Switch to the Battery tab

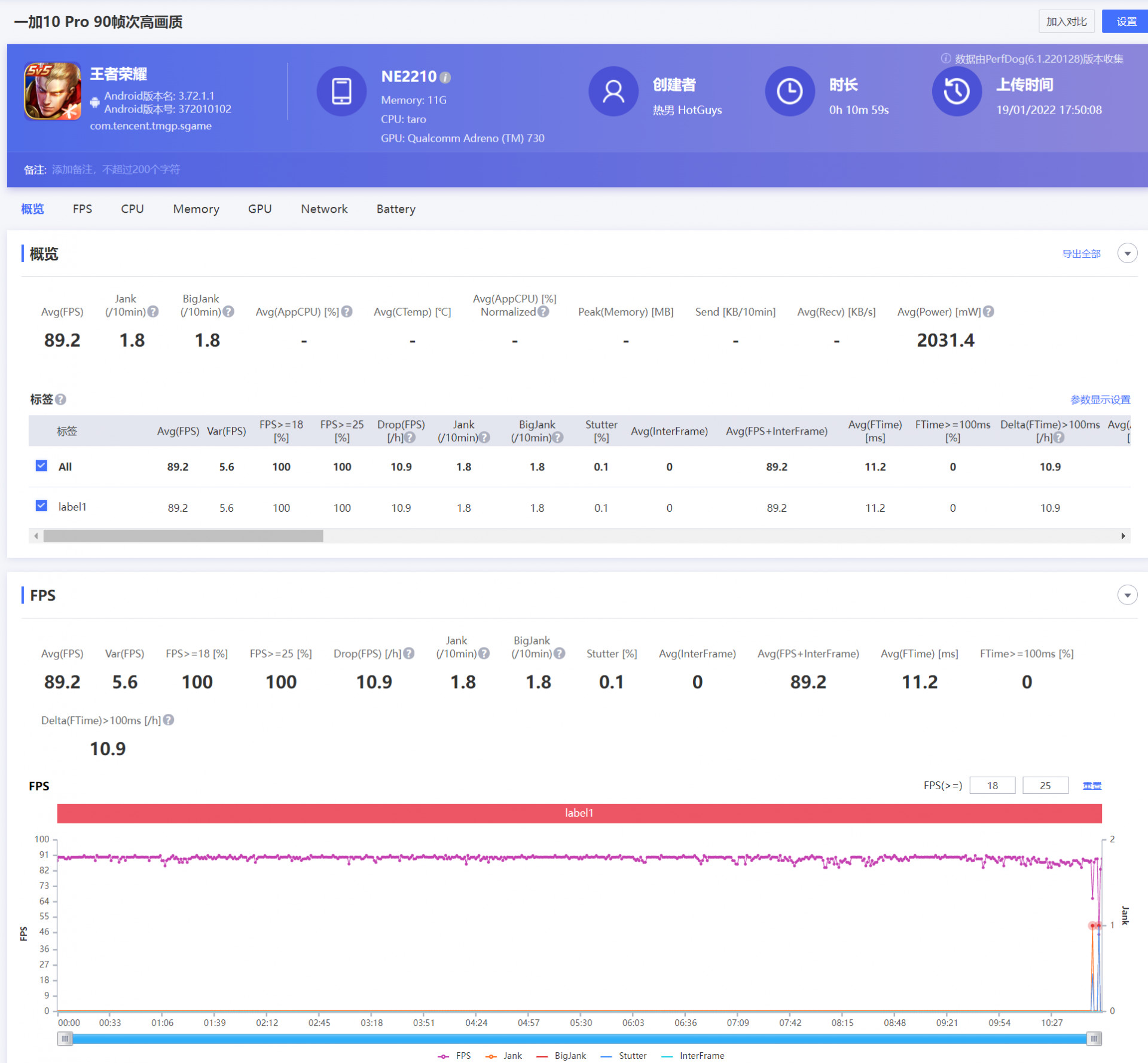pyautogui.click(x=395, y=209)
